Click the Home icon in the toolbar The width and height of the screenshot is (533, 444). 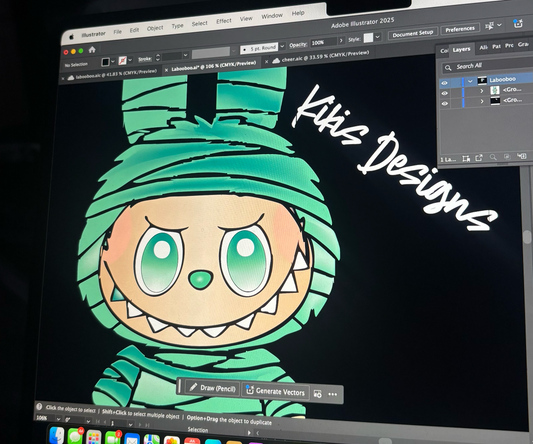[92, 50]
